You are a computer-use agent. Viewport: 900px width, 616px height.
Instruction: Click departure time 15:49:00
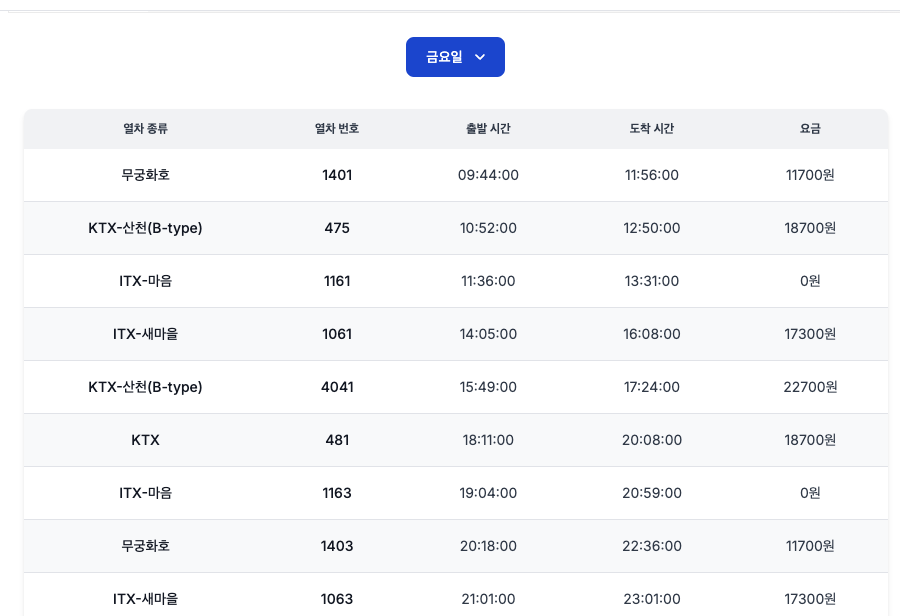coord(488,387)
